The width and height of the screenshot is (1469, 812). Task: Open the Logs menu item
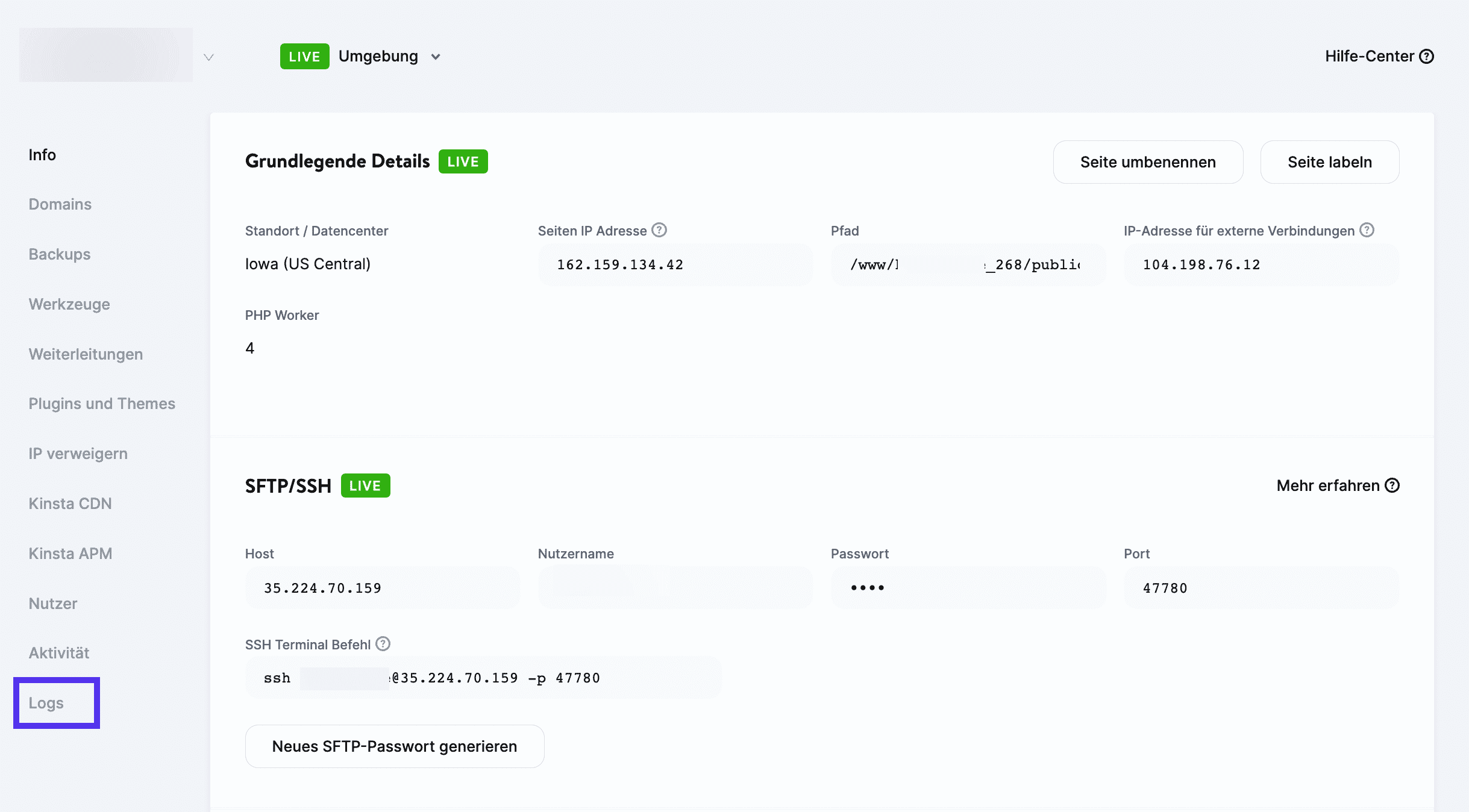[x=46, y=703]
